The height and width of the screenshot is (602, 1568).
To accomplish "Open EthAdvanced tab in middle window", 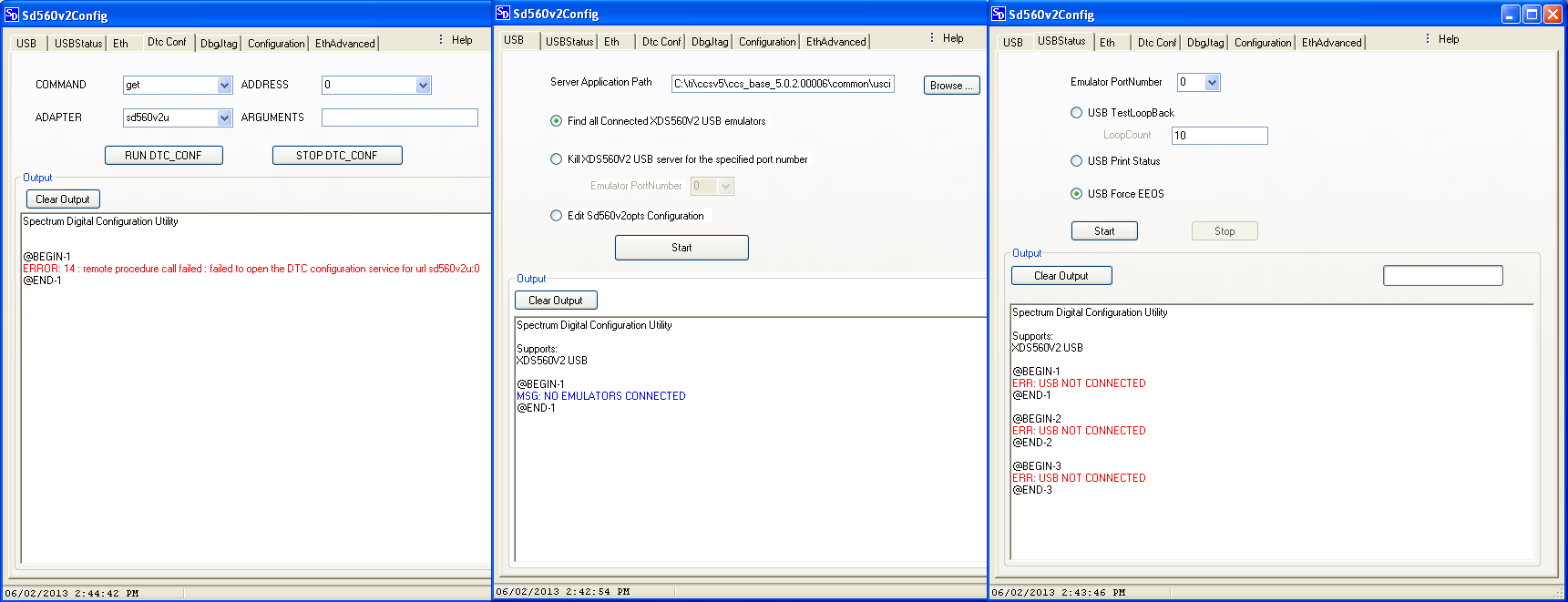I will coord(836,42).
